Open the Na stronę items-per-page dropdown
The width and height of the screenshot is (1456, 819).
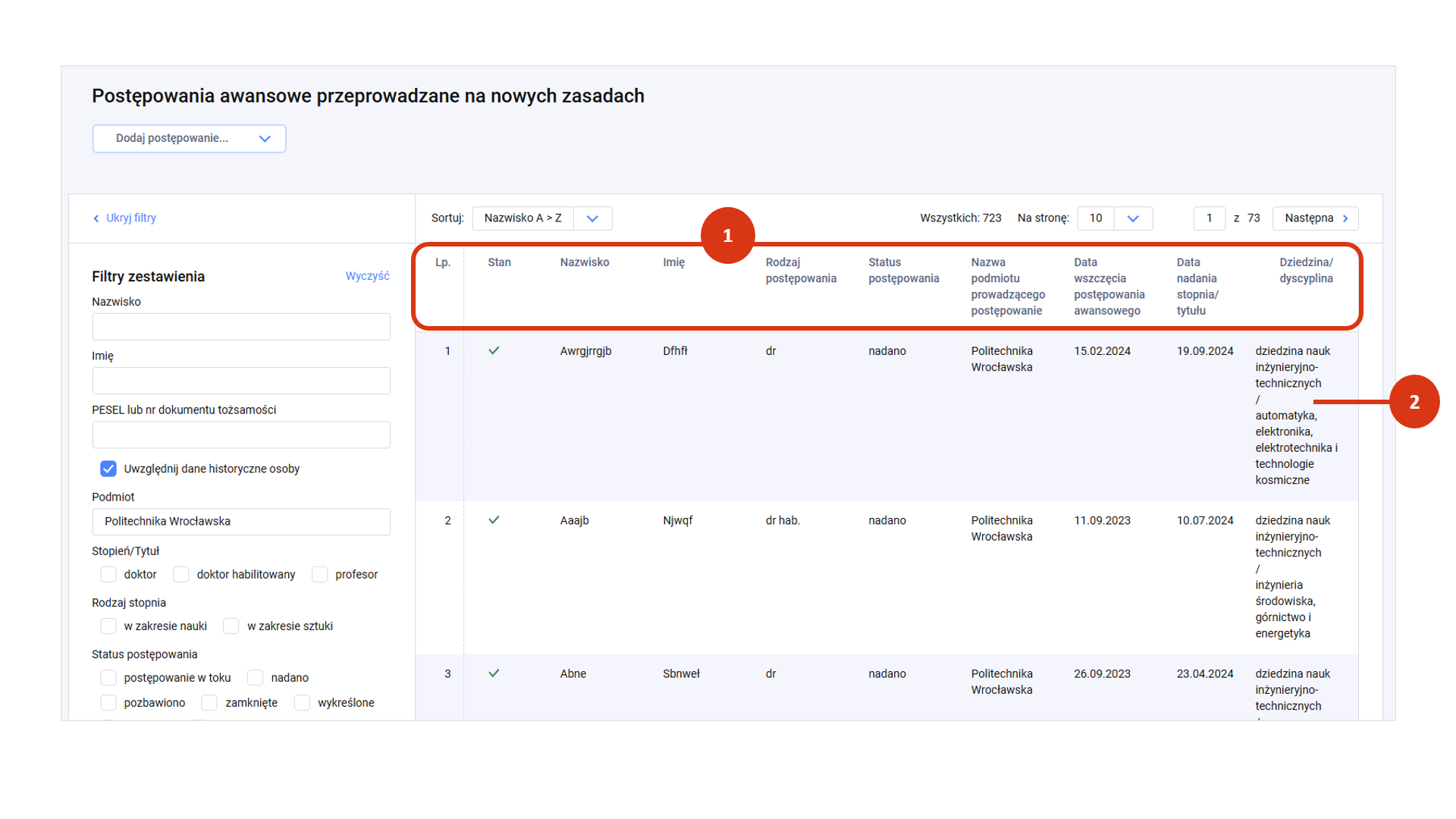(1132, 218)
